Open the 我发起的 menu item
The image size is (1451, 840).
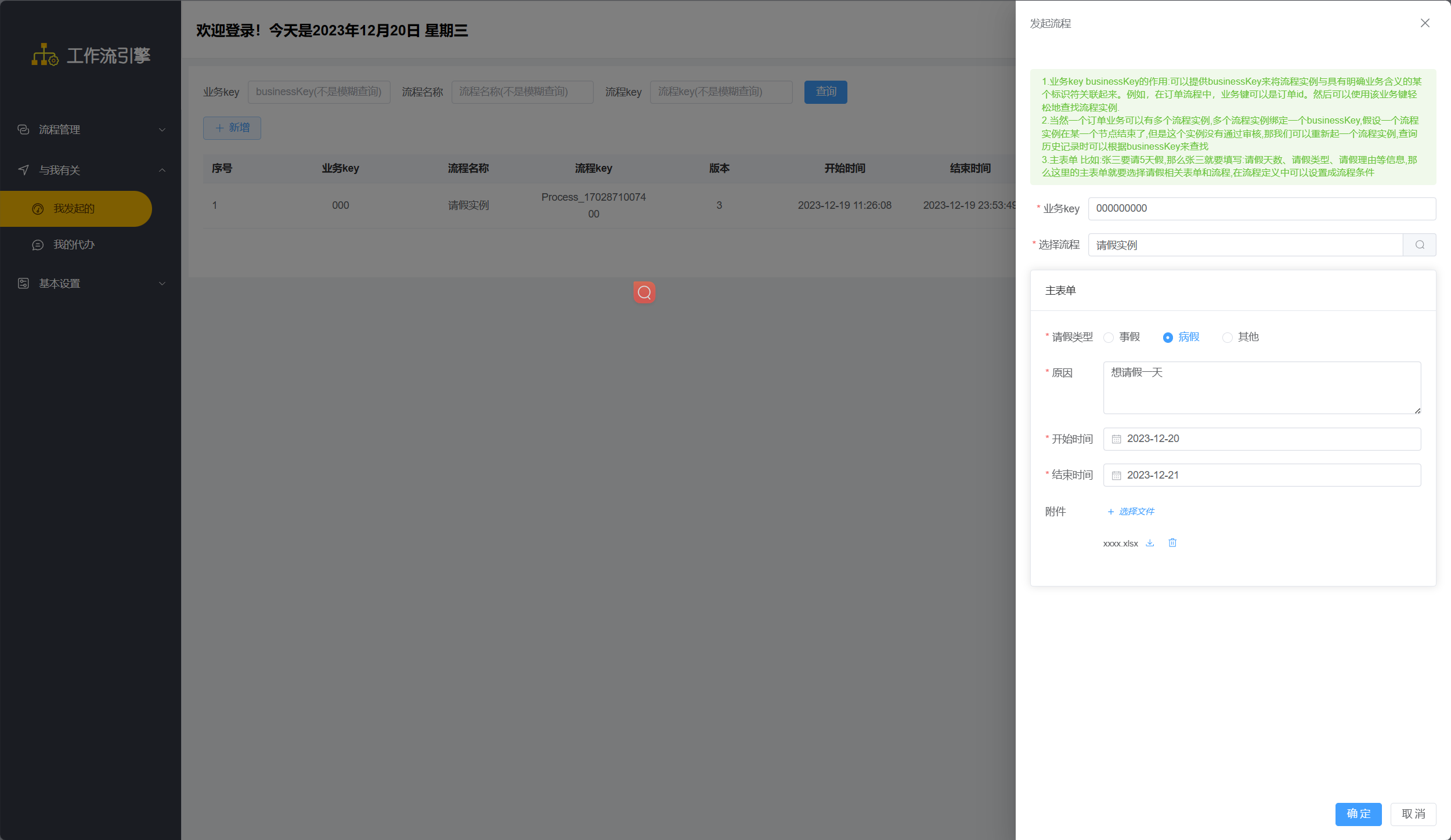(x=74, y=209)
